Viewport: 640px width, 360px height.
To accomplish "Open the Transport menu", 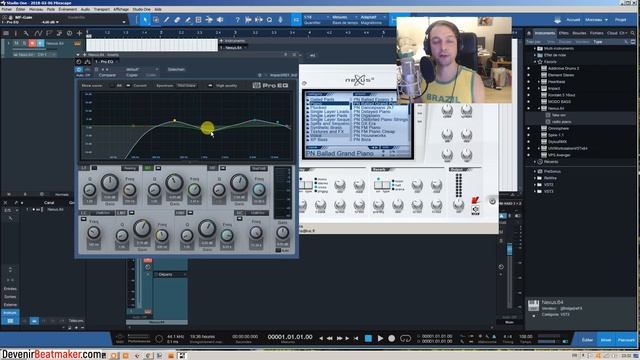I will (102, 9).
